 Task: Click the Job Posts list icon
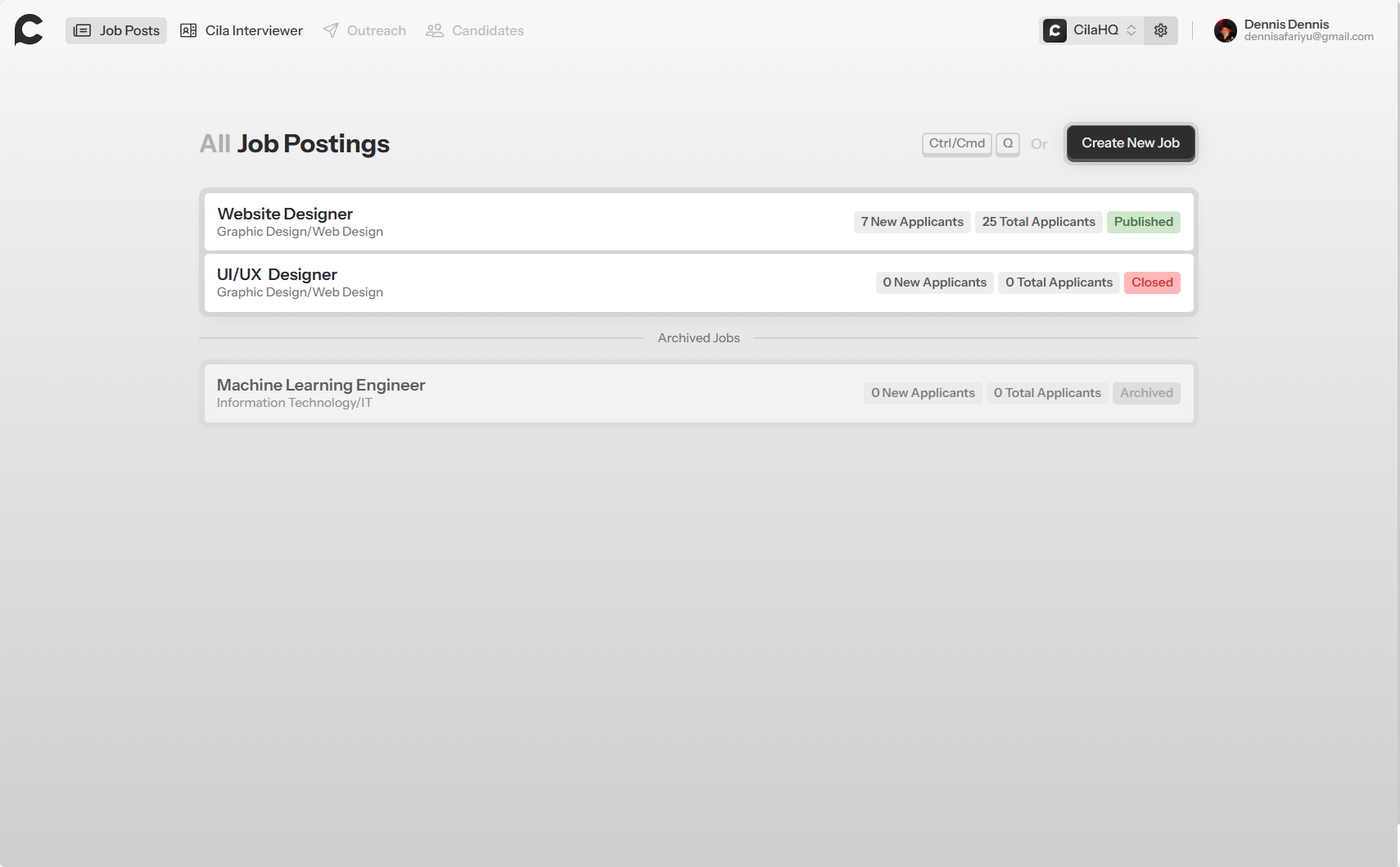point(82,30)
